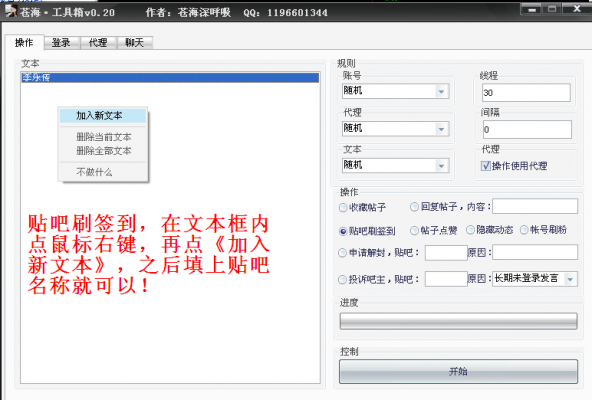Image resolution: width=592 pixels, height=400 pixels.
Task: Open the 长期未登录发言 reason dropdown
Action: tap(570, 279)
